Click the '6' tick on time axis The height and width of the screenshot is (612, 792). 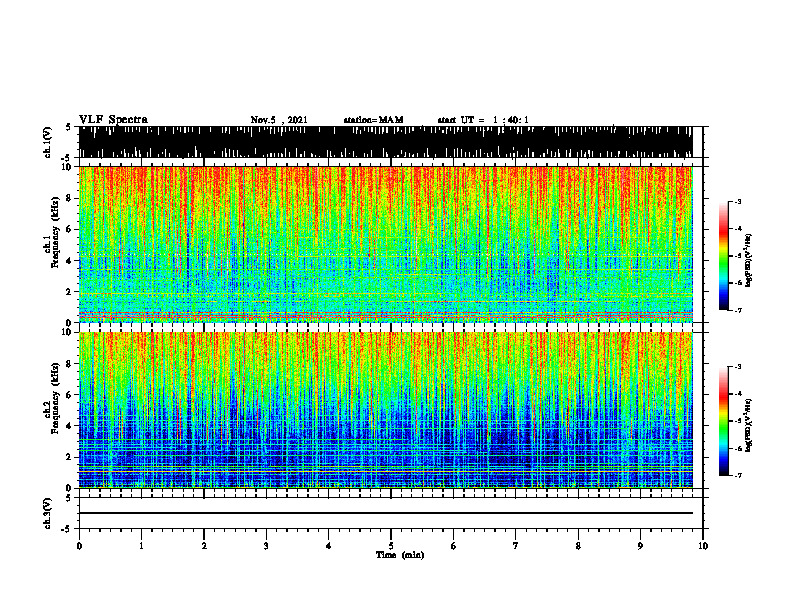click(x=454, y=546)
